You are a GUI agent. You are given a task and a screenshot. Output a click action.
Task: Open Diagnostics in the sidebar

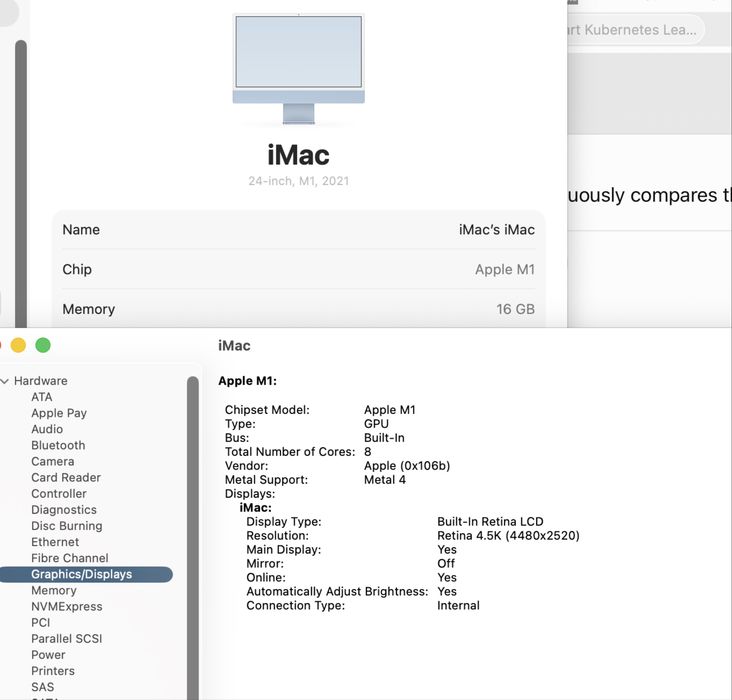64,510
